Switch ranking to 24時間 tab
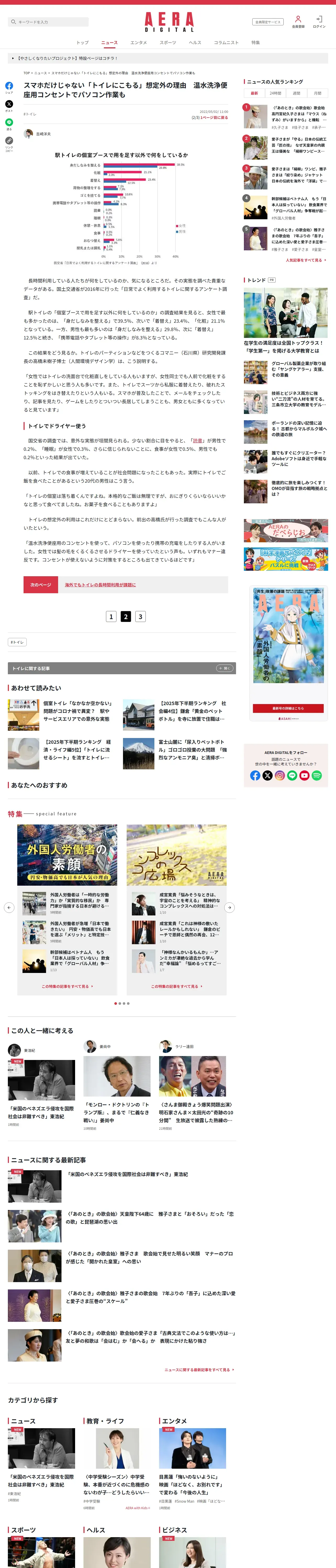The width and height of the screenshot is (336, 1568). [x=276, y=93]
